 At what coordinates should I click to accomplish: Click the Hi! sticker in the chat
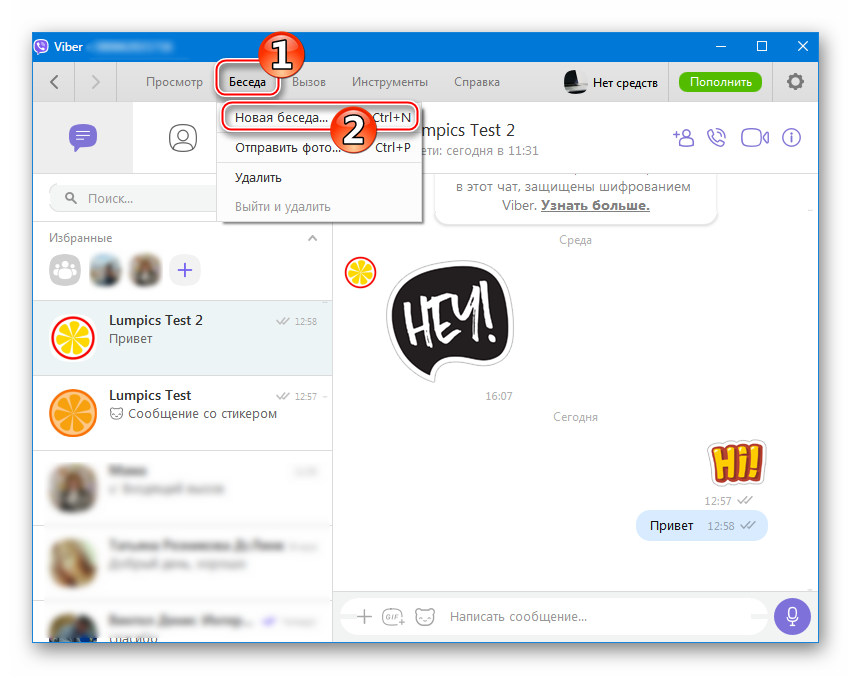[x=737, y=463]
